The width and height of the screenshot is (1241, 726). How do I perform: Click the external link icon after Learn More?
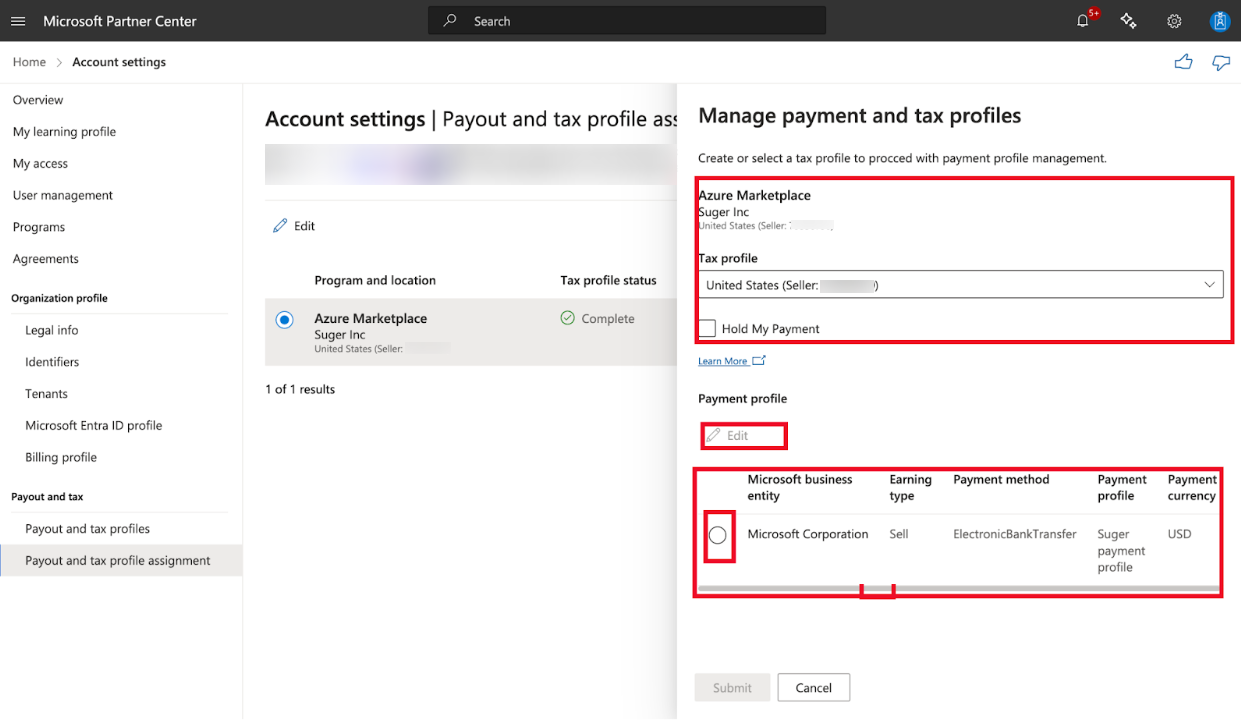coord(759,361)
